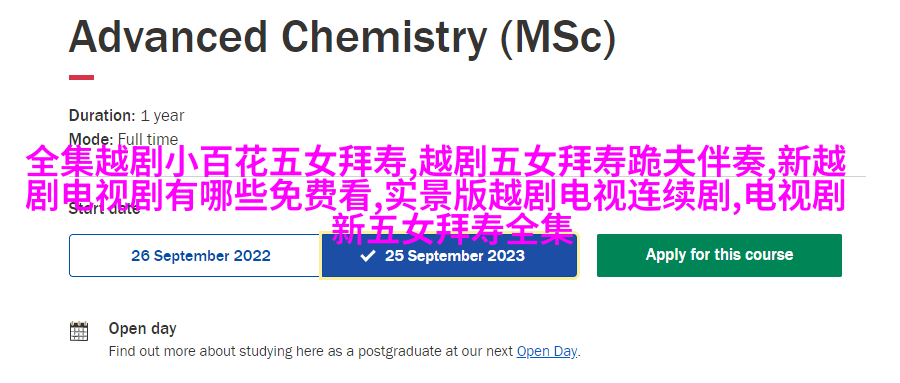The height and width of the screenshot is (383, 900).
Task: Click the last centered line of pink text
Action: pyautogui.click(x=453, y=229)
